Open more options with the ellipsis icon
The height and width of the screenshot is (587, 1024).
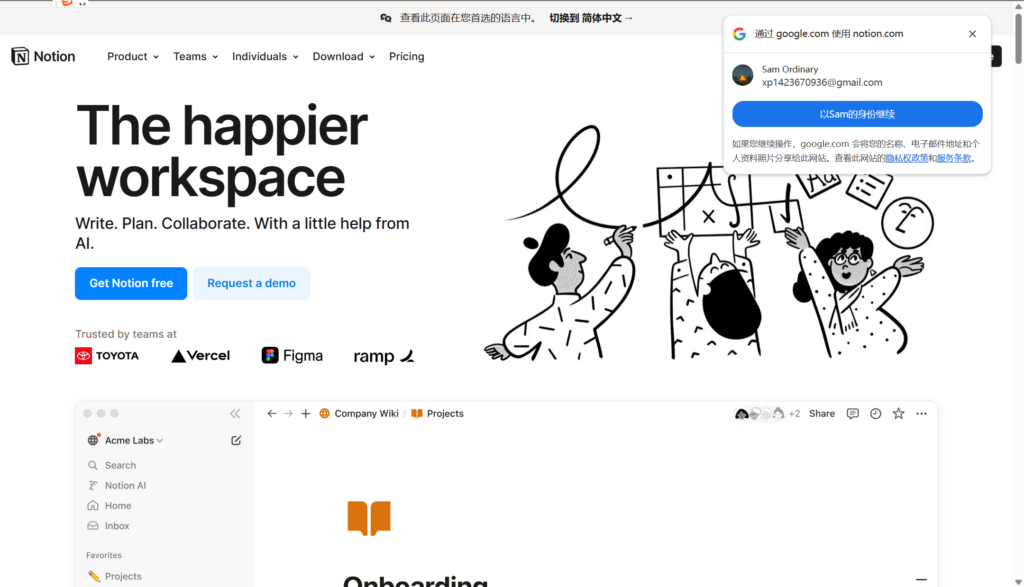(x=921, y=413)
